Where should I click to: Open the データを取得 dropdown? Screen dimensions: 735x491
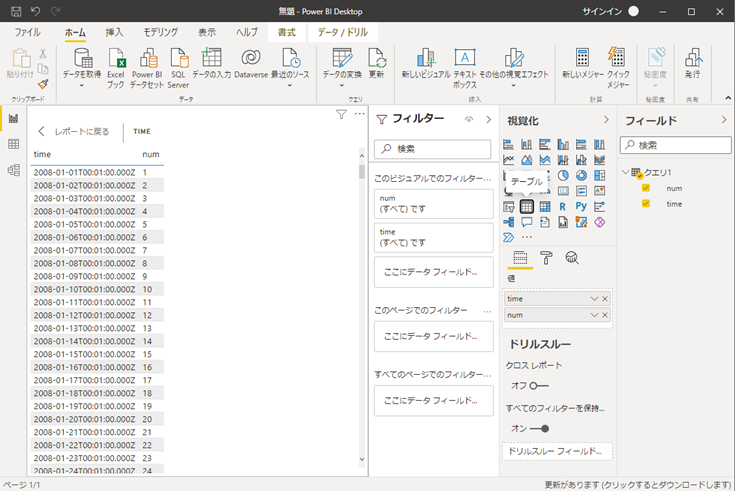click(80, 86)
